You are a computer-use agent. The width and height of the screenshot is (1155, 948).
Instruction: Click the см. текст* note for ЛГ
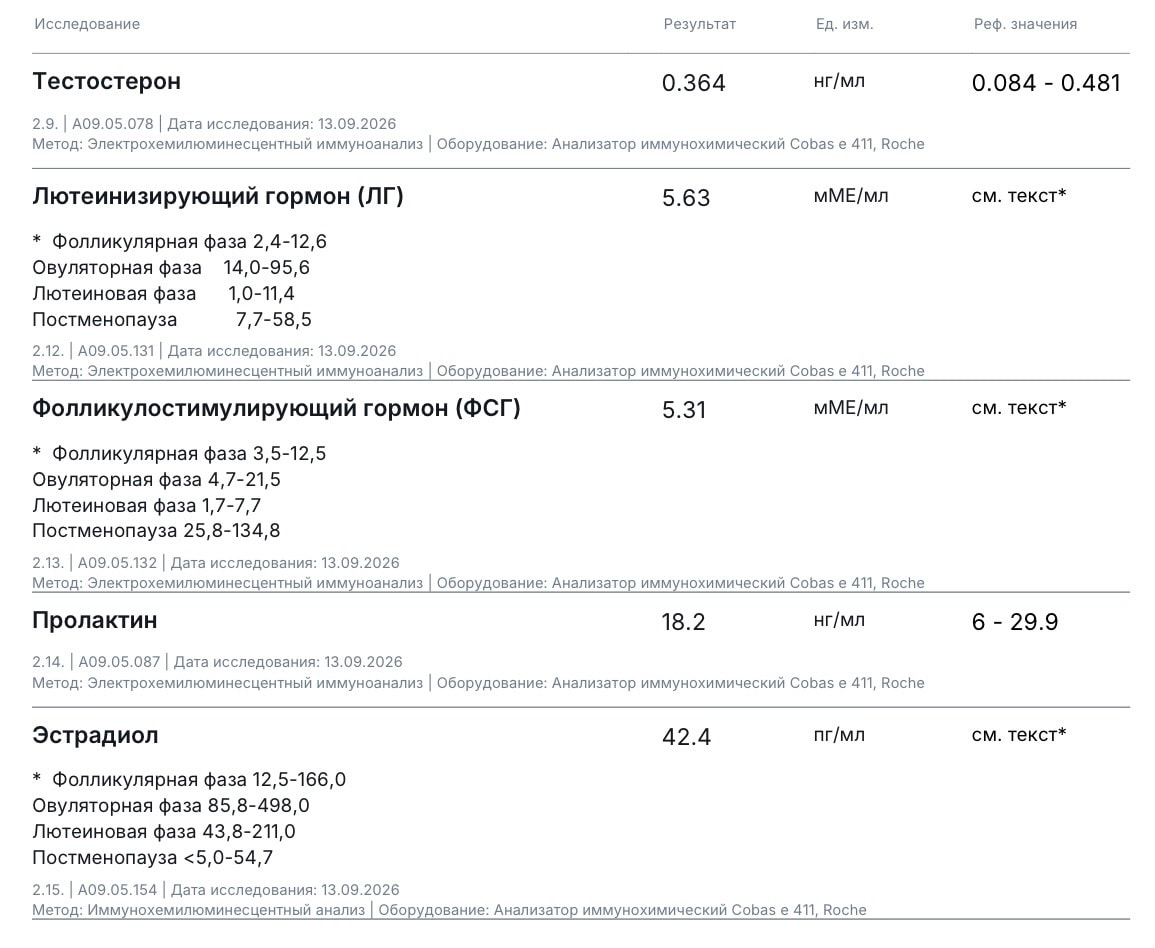1019,195
